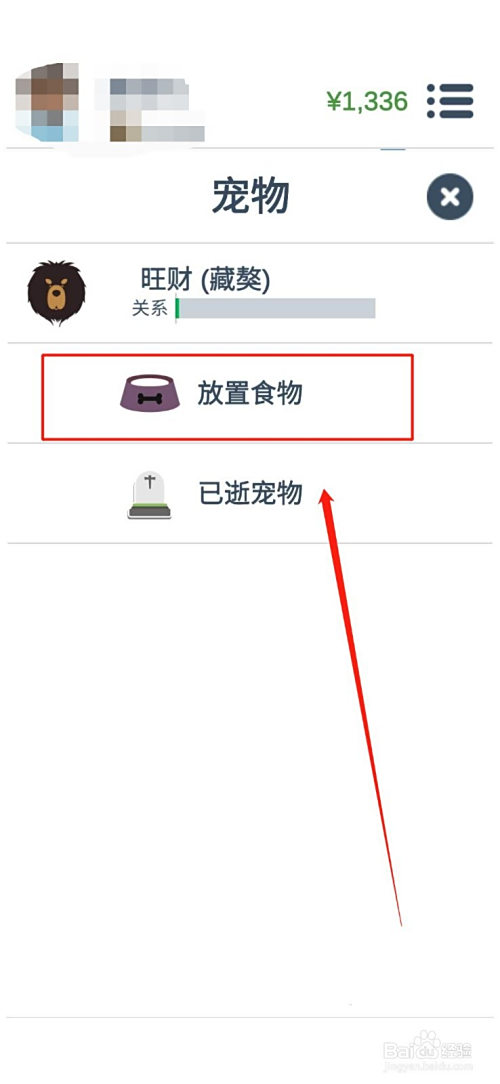
Task: Click the pet food bowl icon
Action: click(151, 394)
